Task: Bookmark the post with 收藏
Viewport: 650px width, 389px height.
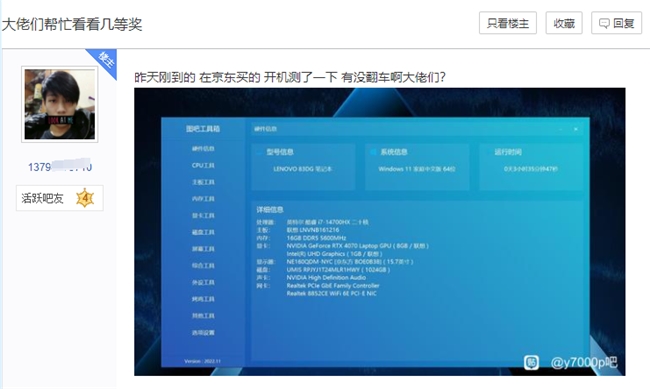Action: [564, 23]
